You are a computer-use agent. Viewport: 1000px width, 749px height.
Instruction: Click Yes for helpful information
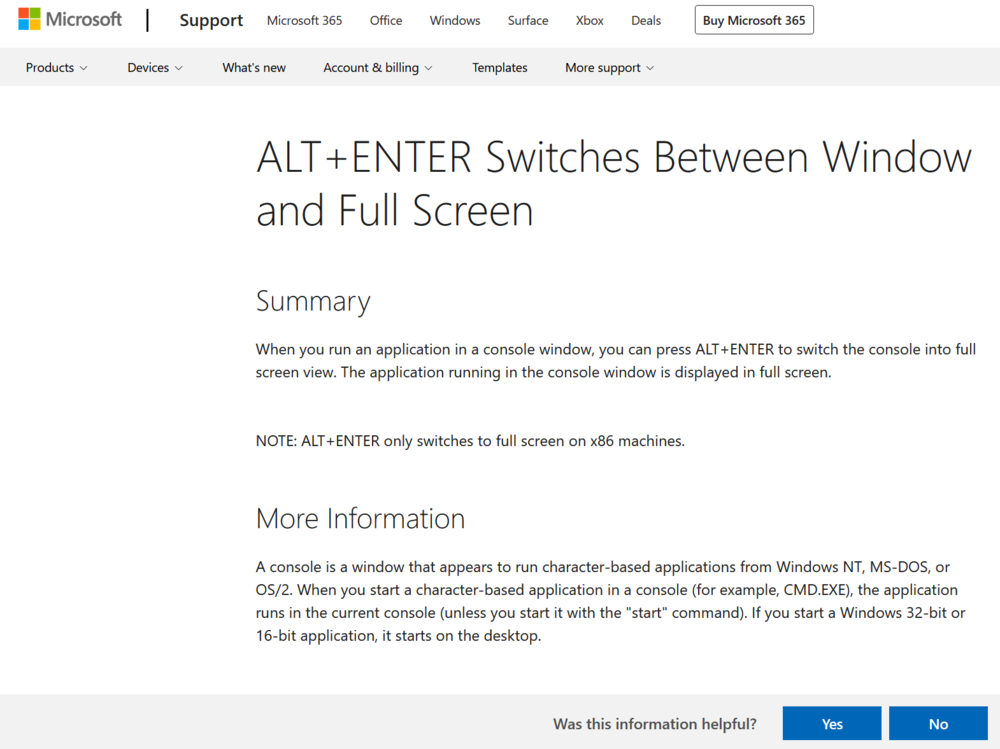832,724
